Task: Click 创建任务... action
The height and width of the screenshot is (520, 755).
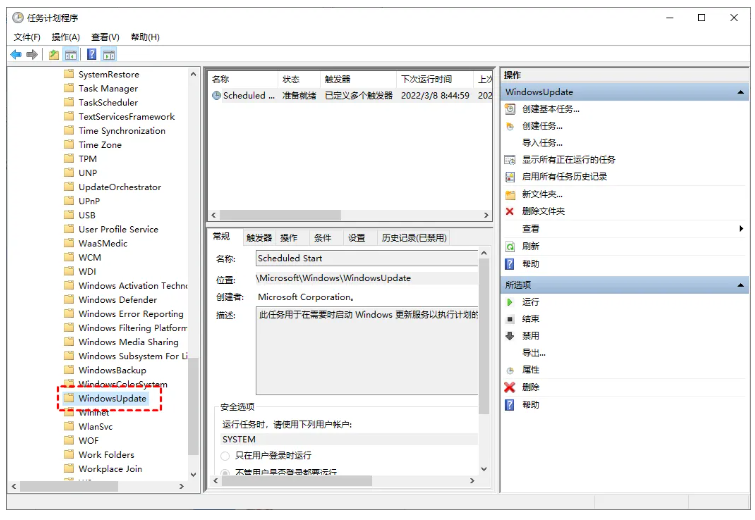Action: tap(542, 126)
